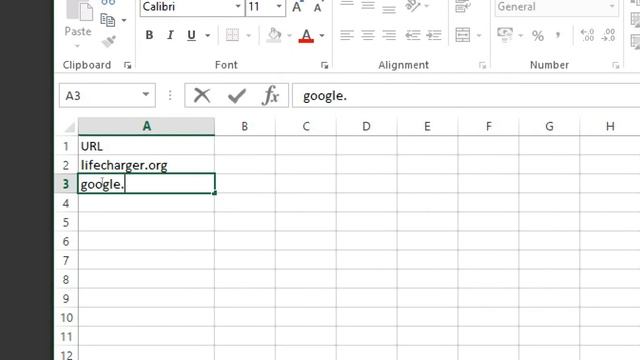Select row 1 header
The height and width of the screenshot is (360, 640).
[x=66, y=146]
